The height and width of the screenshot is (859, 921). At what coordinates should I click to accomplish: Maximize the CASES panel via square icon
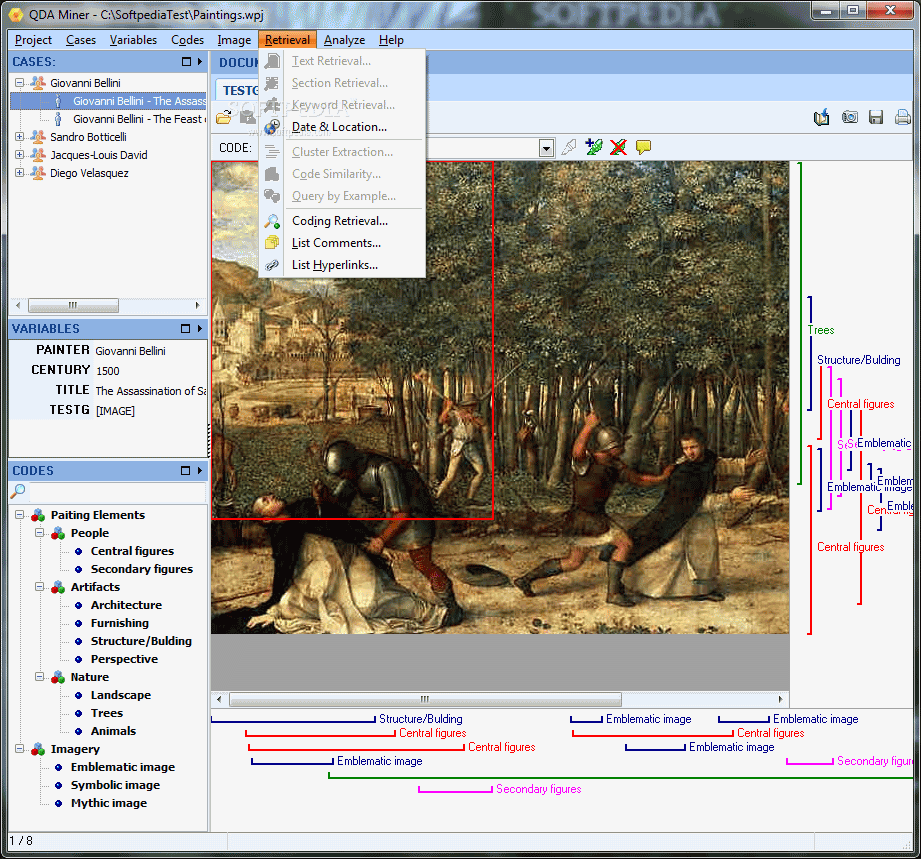coord(186,61)
